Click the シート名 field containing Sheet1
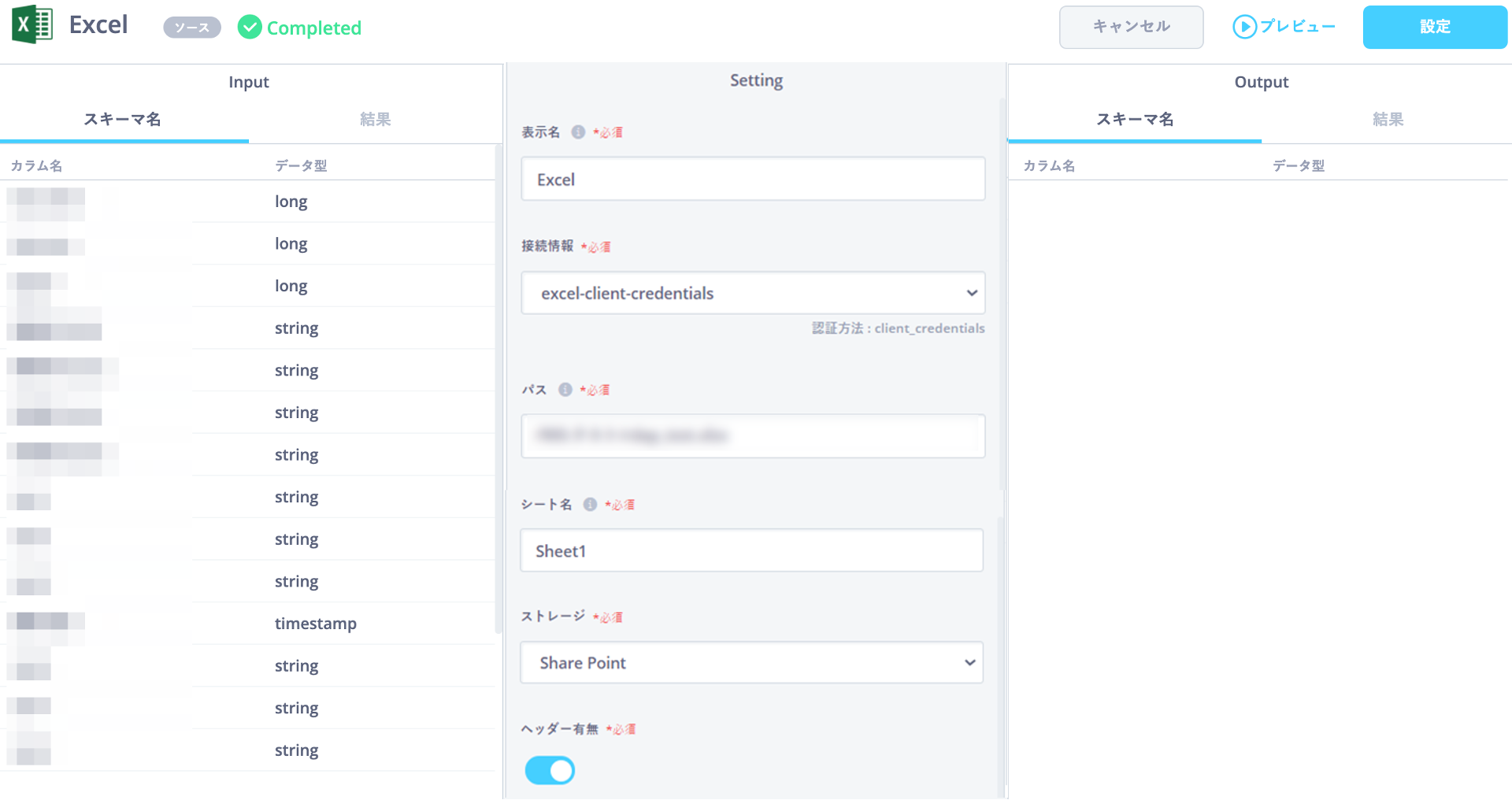The width and height of the screenshot is (1512, 800). (x=752, y=550)
